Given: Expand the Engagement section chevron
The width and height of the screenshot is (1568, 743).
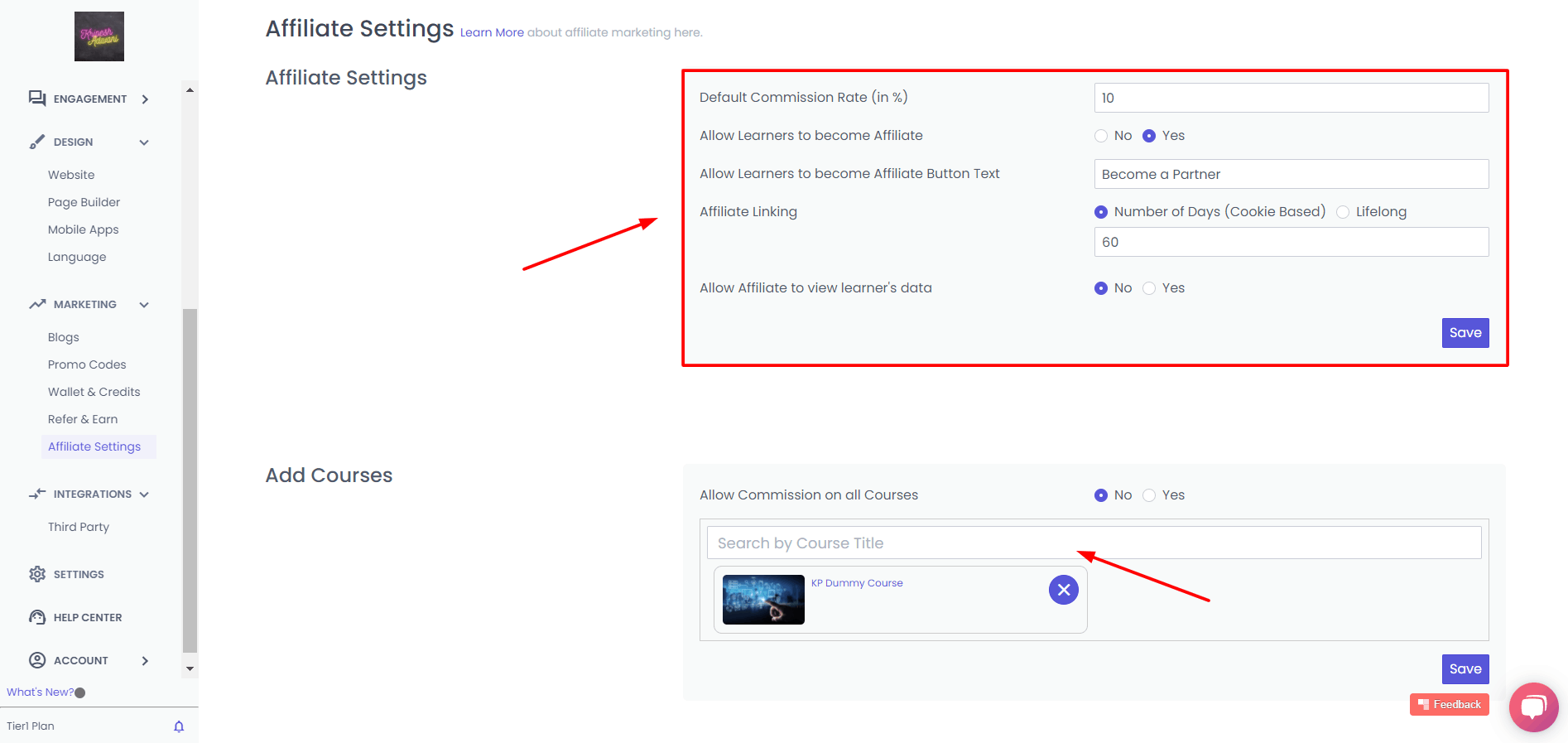Looking at the screenshot, I should click(145, 99).
